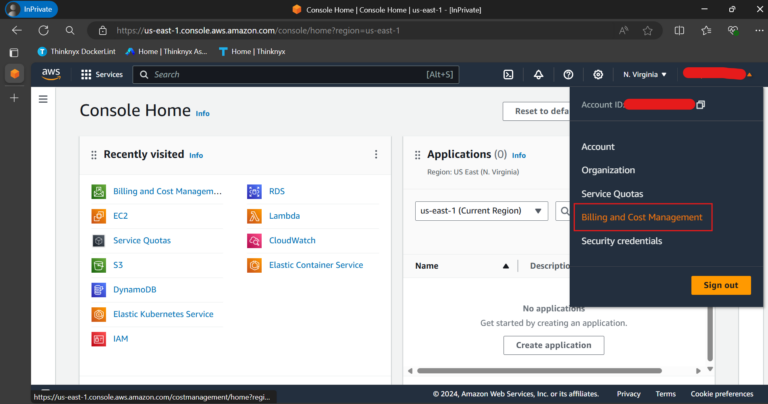This screenshot has width=768, height=404.
Task: Click Reset to default layout button
Action: pyautogui.click(x=537, y=111)
